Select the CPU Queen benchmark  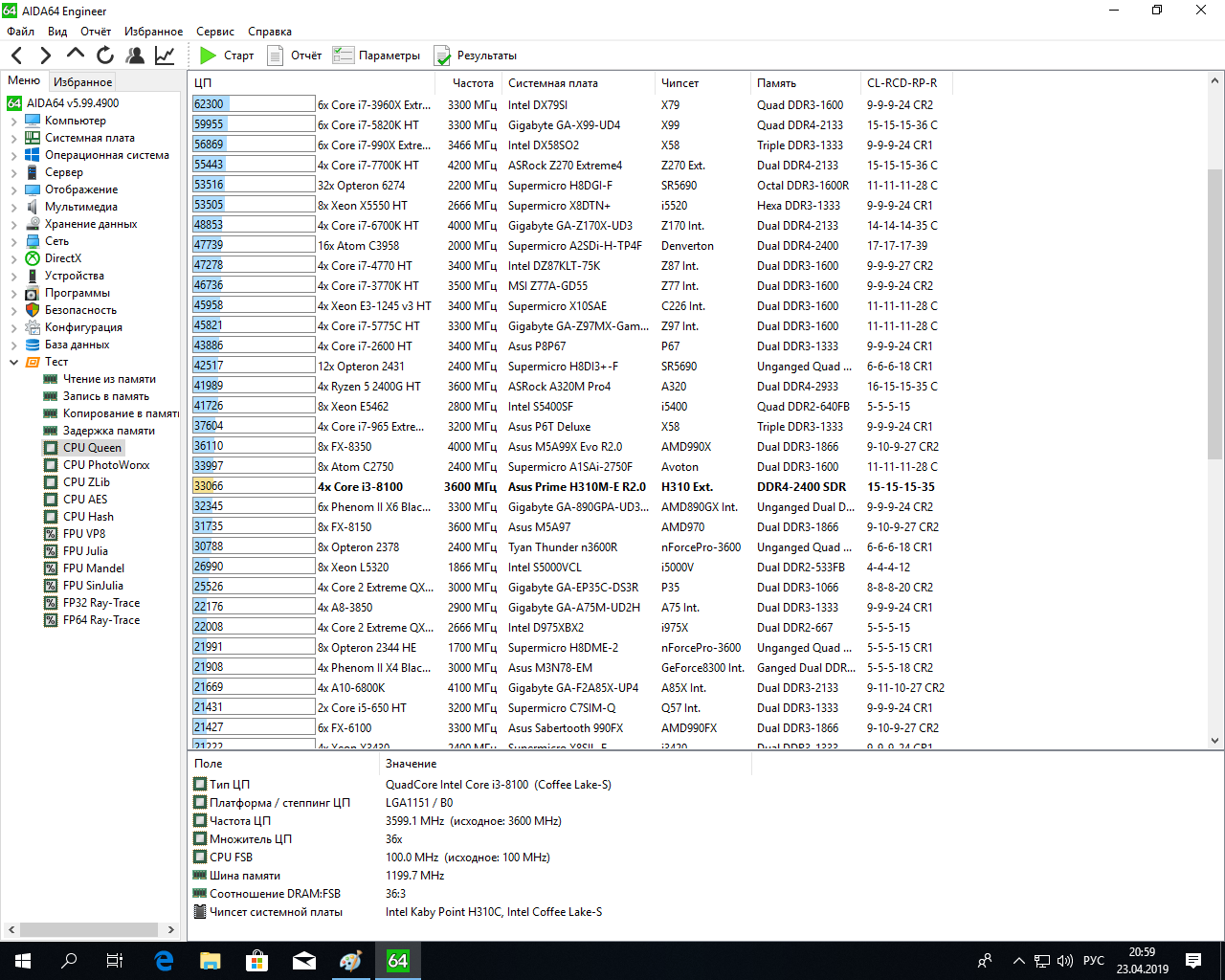(x=92, y=448)
